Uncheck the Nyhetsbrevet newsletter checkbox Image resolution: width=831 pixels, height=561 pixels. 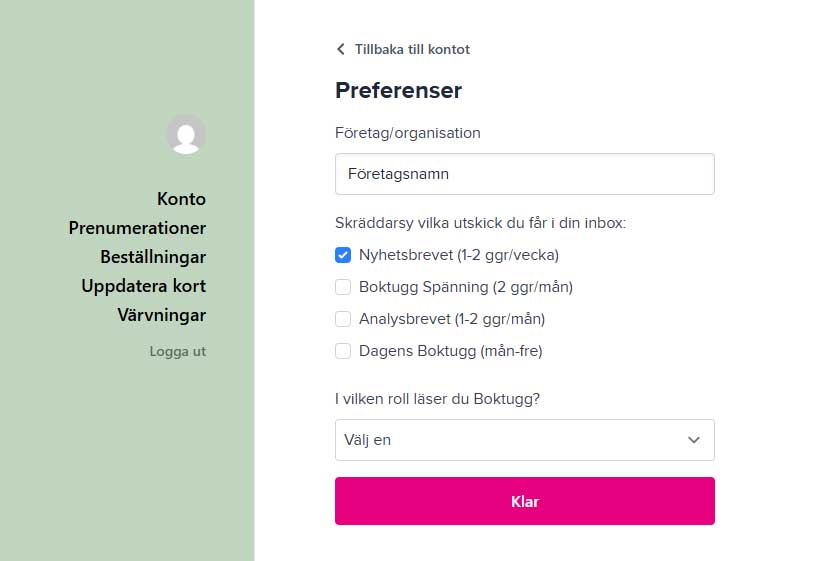coord(343,255)
